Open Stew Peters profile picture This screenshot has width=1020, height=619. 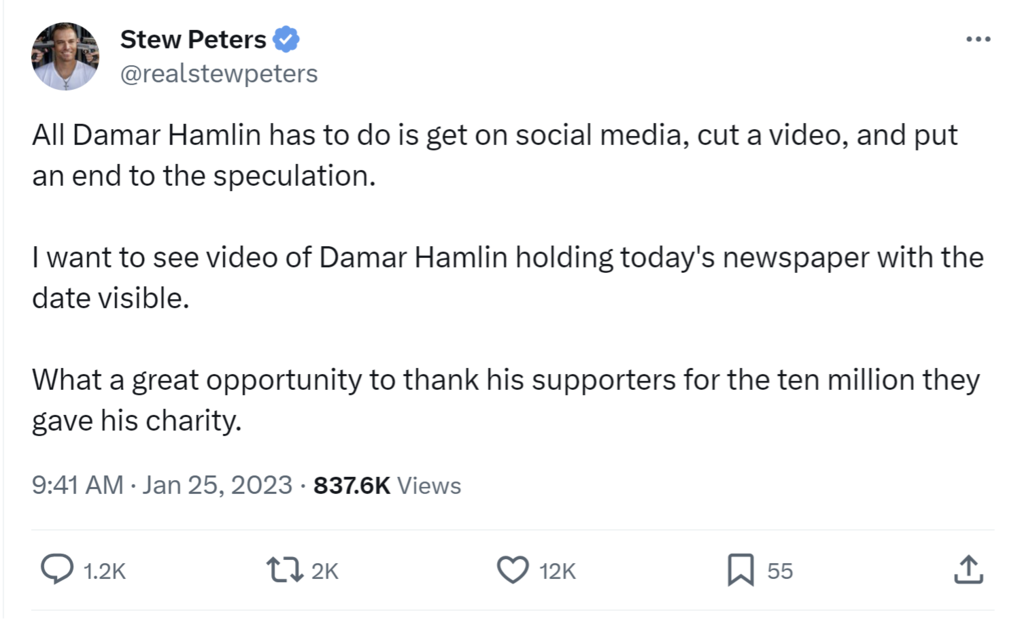click(x=65, y=56)
